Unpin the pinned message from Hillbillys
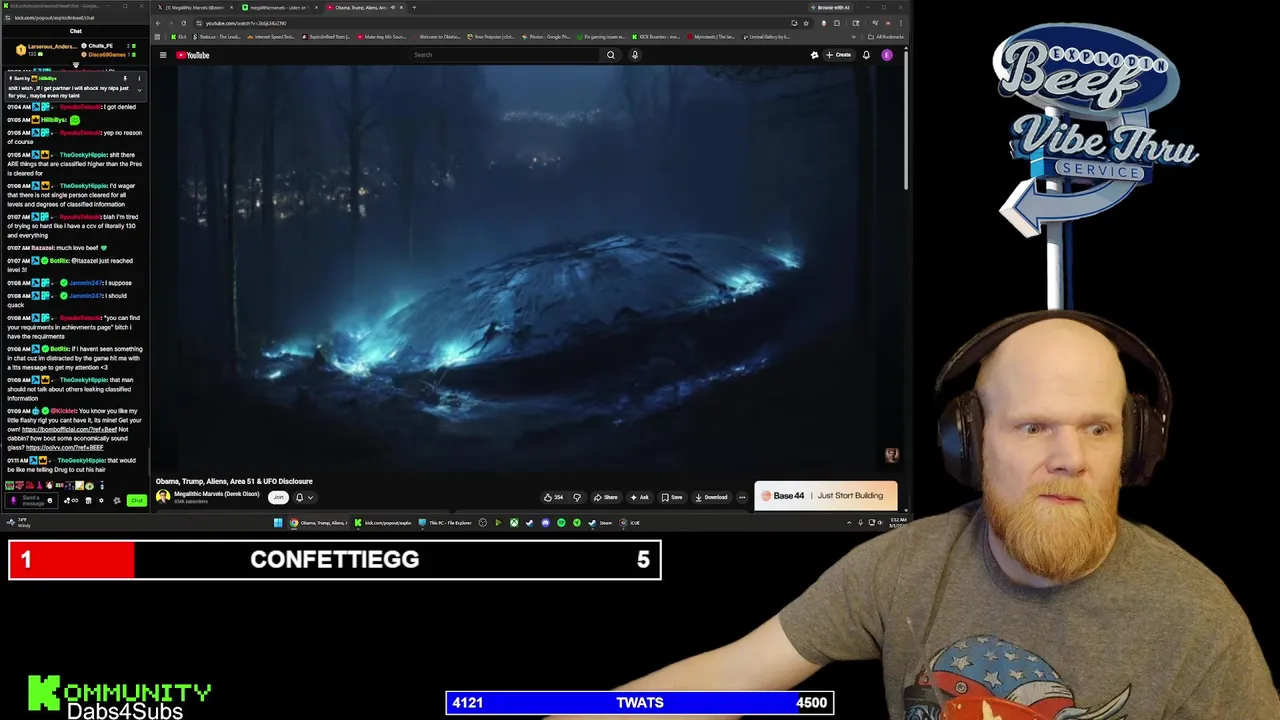1280x720 pixels. pyautogui.click(x=125, y=78)
